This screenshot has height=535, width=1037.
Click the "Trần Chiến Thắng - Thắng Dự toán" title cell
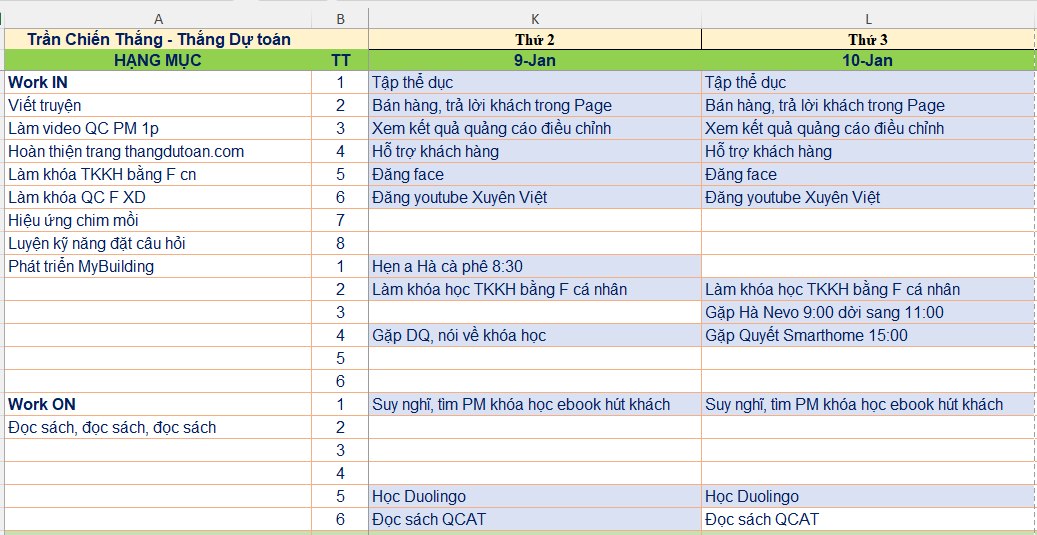pyautogui.click(x=160, y=39)
